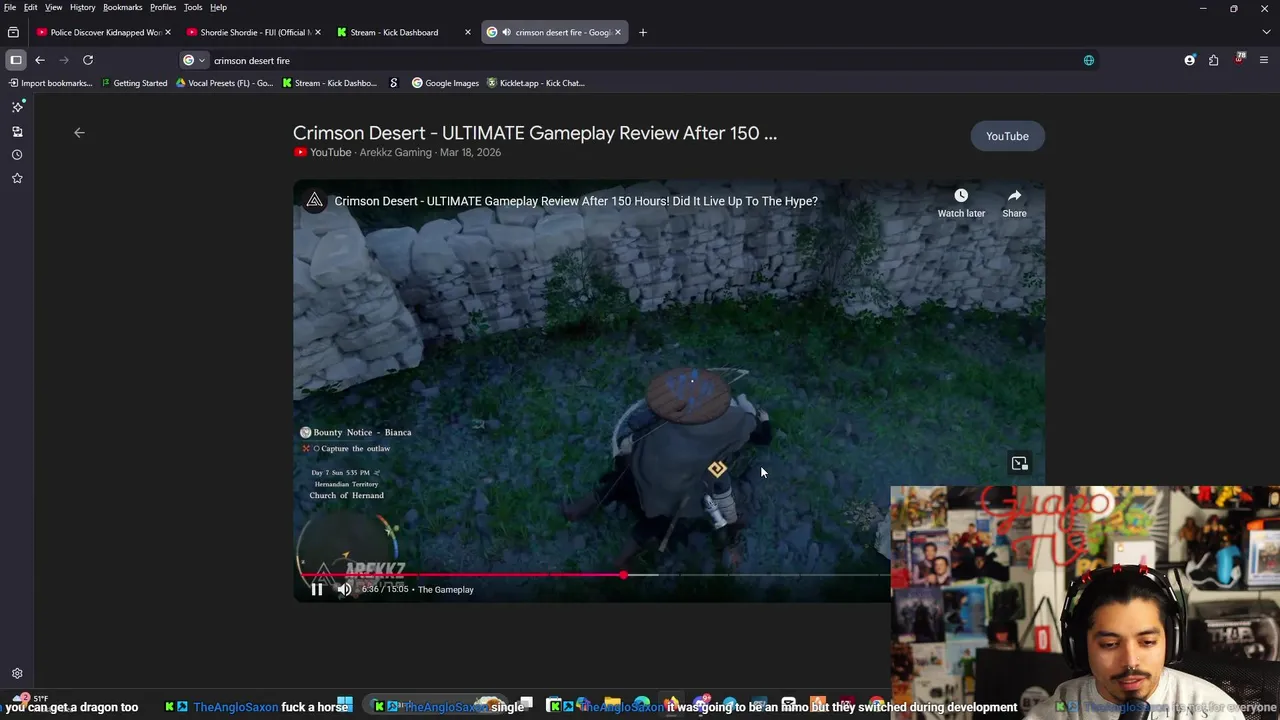
Task: Click the 51°F weather taskbar widget
Action: 30,698
